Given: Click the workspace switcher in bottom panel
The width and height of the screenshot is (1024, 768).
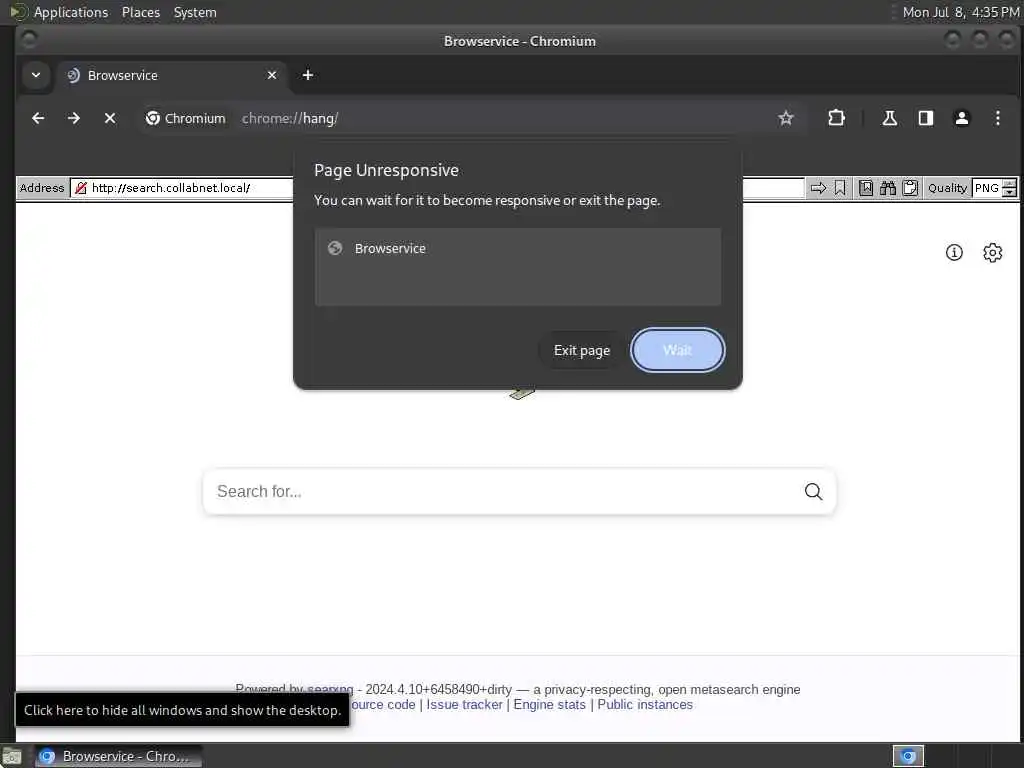Looking at the screenshot, I should pos(908,756).
